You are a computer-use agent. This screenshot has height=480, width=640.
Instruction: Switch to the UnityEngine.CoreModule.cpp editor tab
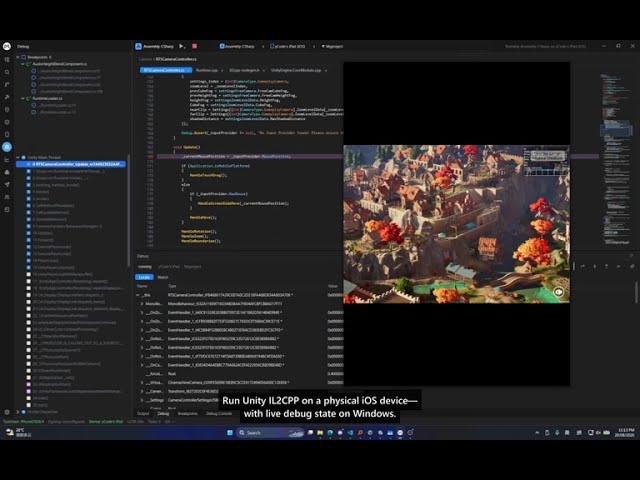point(296,70)
